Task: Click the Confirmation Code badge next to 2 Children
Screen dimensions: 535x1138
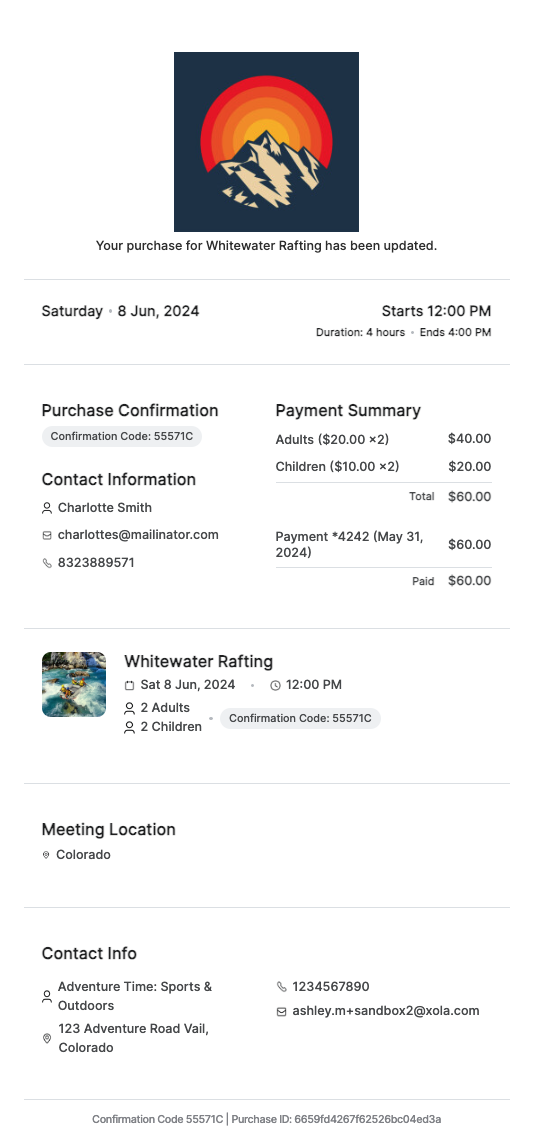Action: 301,719
